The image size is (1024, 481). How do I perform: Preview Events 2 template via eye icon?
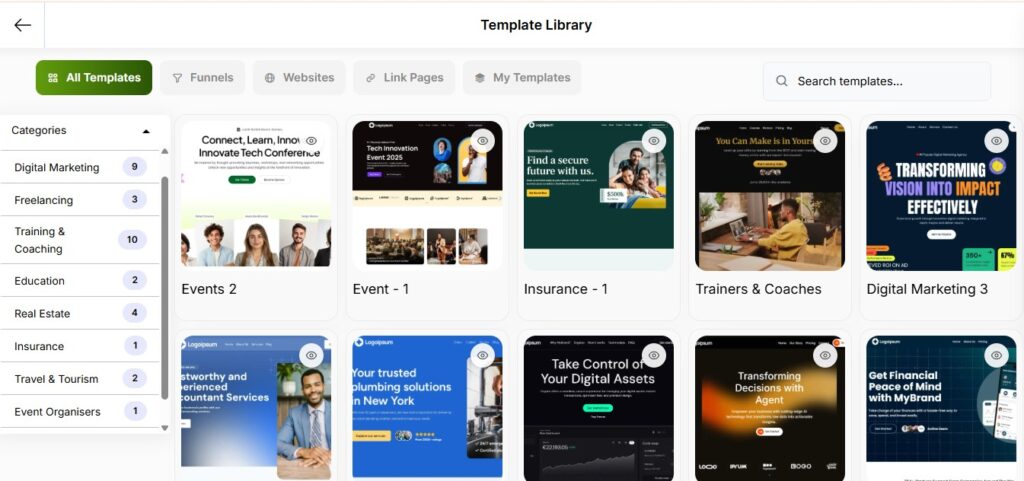pyautogui.click(x=312, y=140)
